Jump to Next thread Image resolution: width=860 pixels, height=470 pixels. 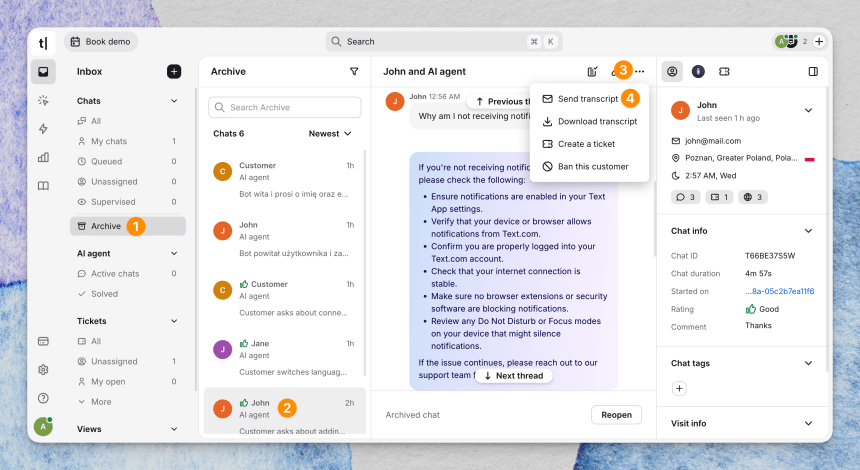pyautogui.click(x=513, y=376)
